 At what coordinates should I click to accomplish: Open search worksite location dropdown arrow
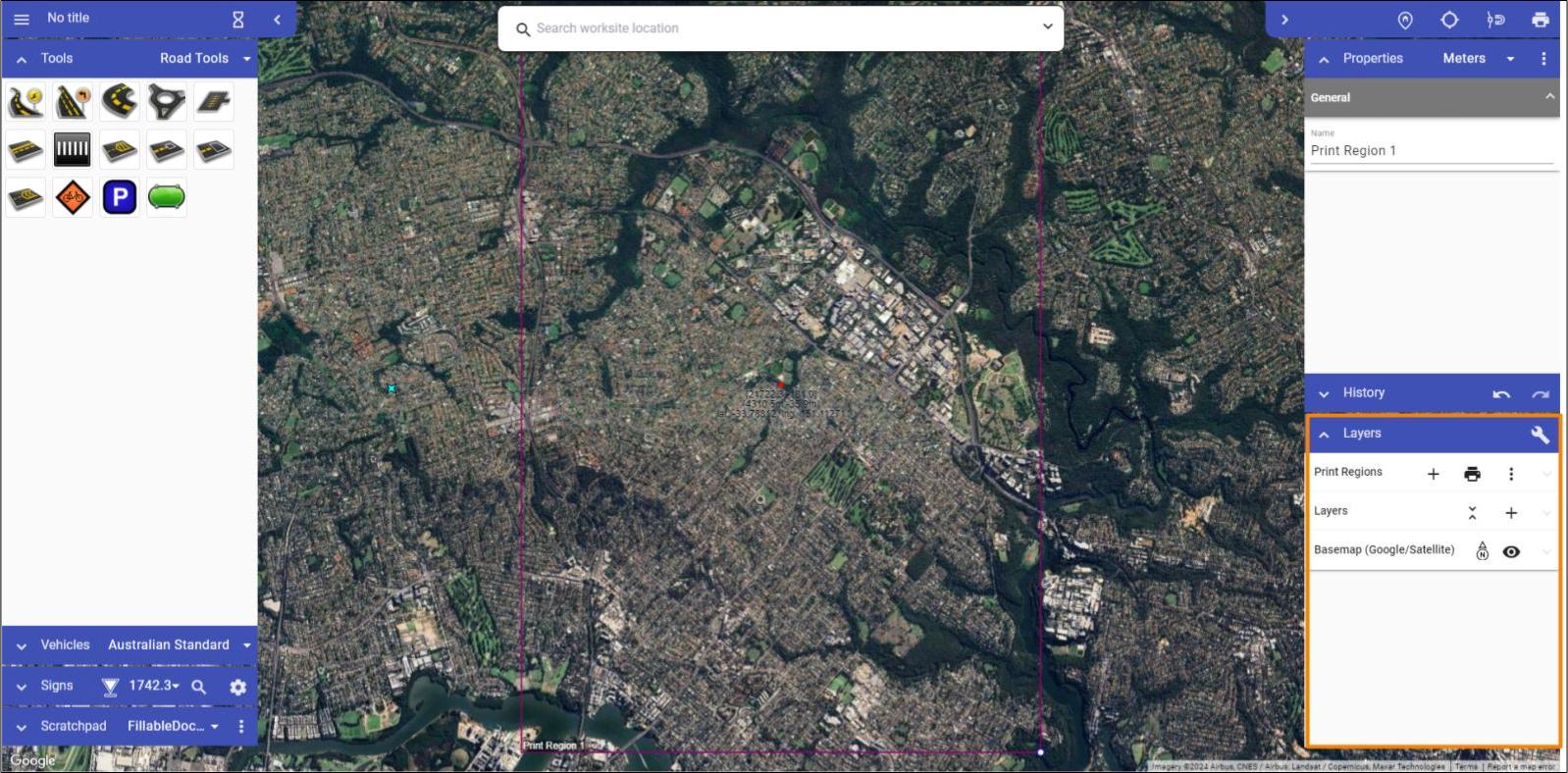(1047, 27)
